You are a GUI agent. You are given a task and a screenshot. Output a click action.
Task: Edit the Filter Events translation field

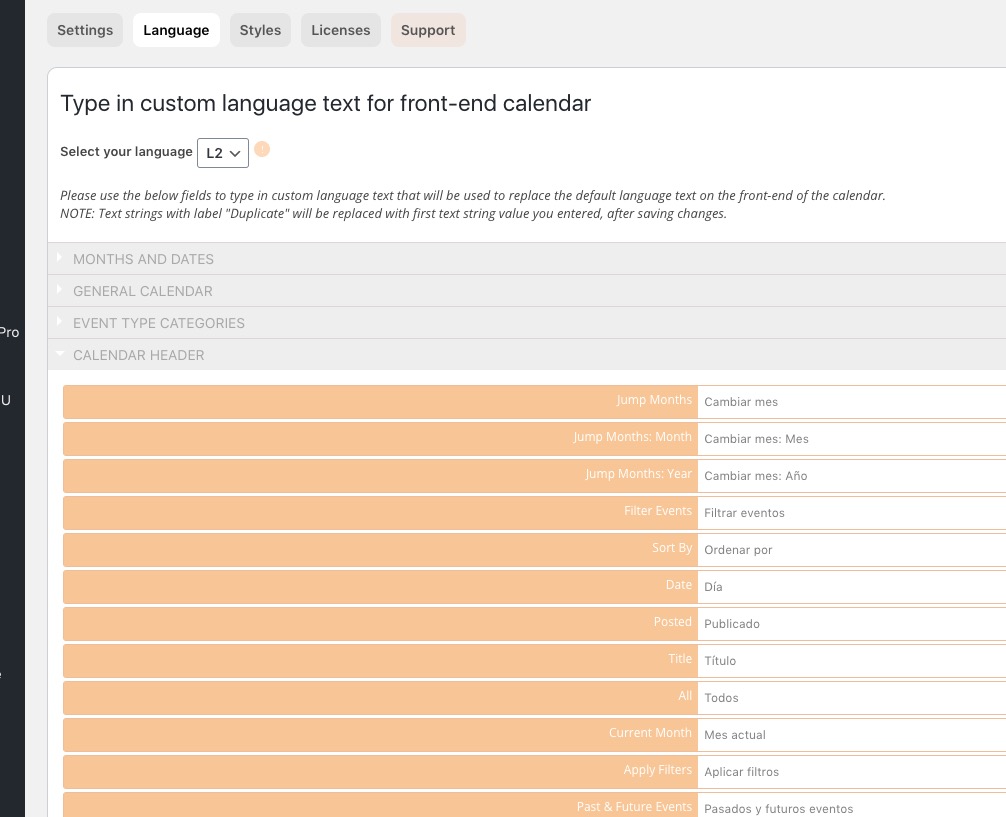click(850, 513)
